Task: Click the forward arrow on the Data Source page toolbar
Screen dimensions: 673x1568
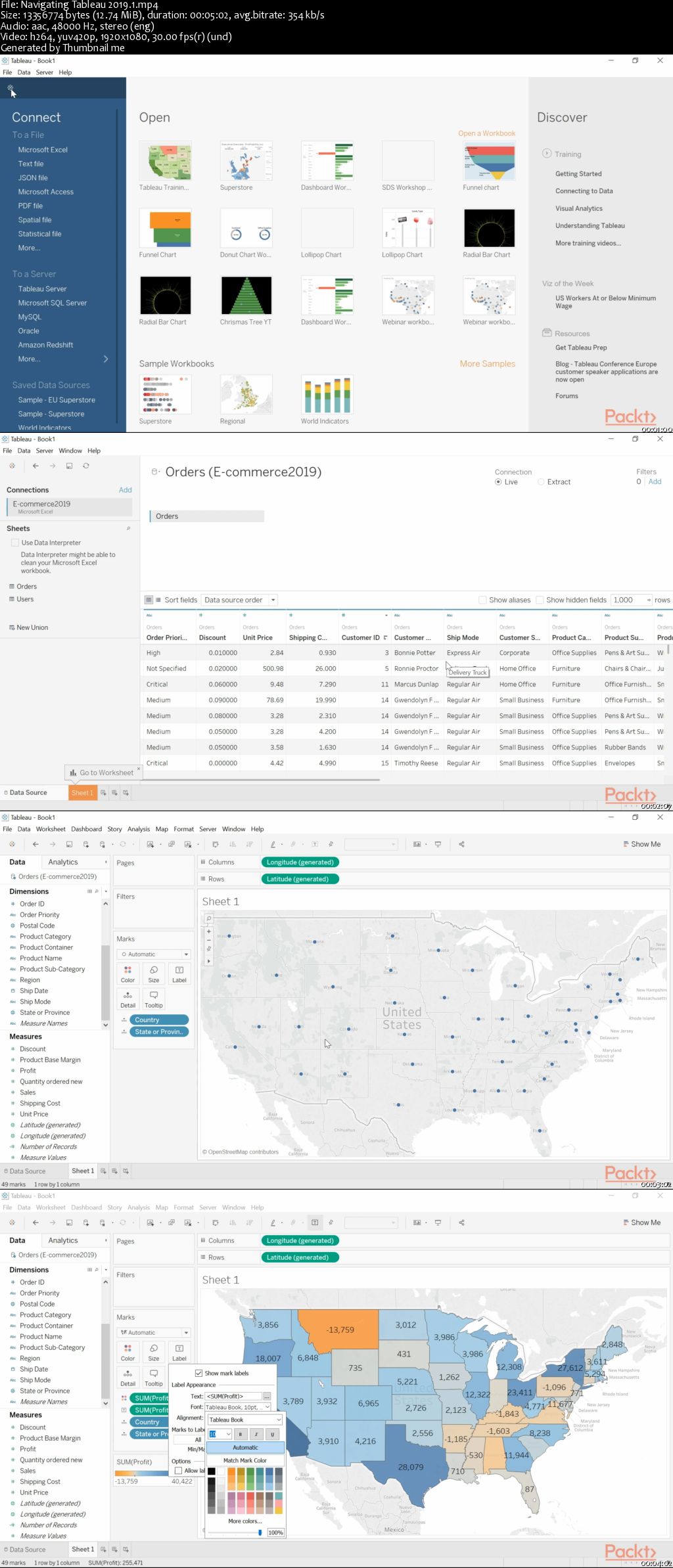Action: 53,466
